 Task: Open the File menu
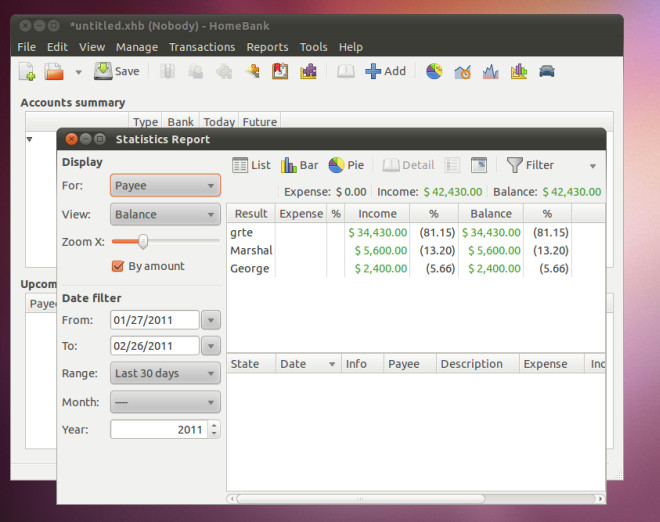coord(27,47)
